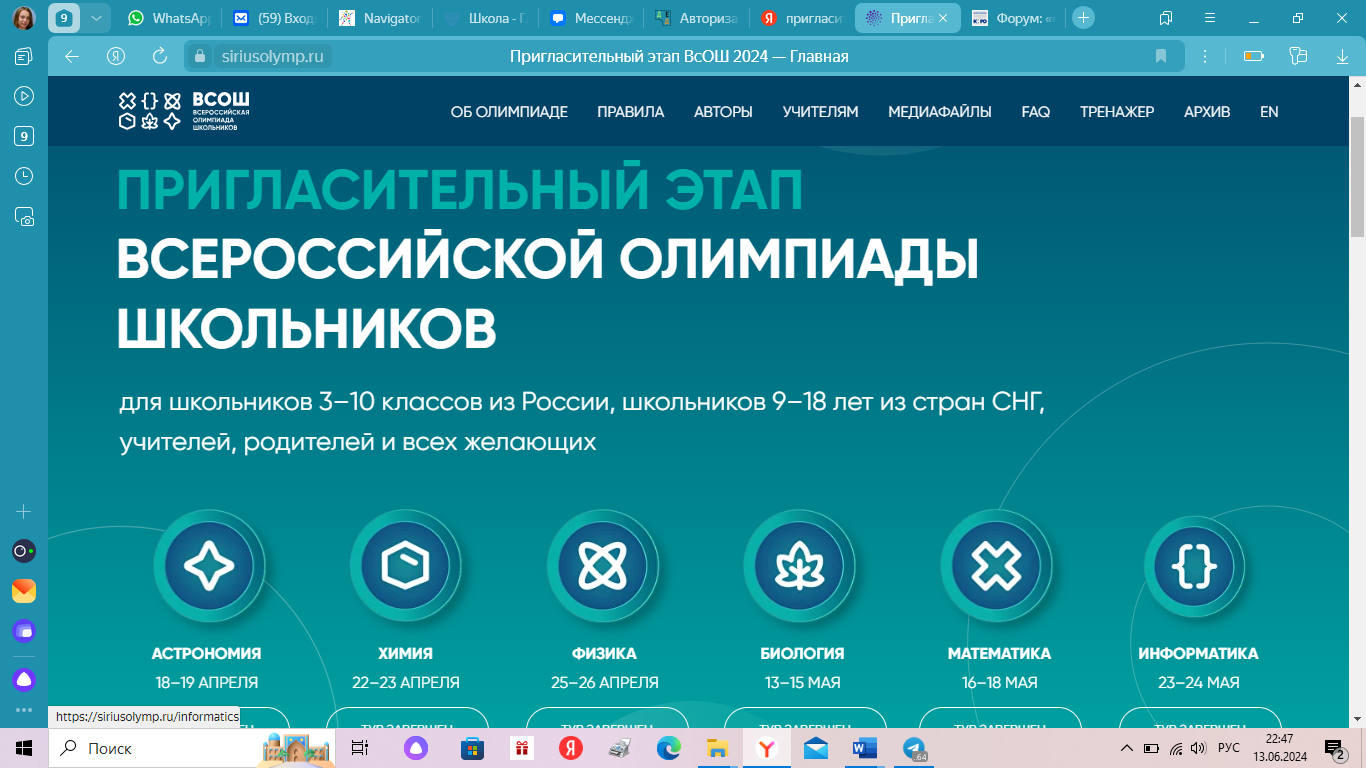The width and height of the screenshot is (1366, 768).
Task: Open the Авториза tab
Action: [697, 17]
